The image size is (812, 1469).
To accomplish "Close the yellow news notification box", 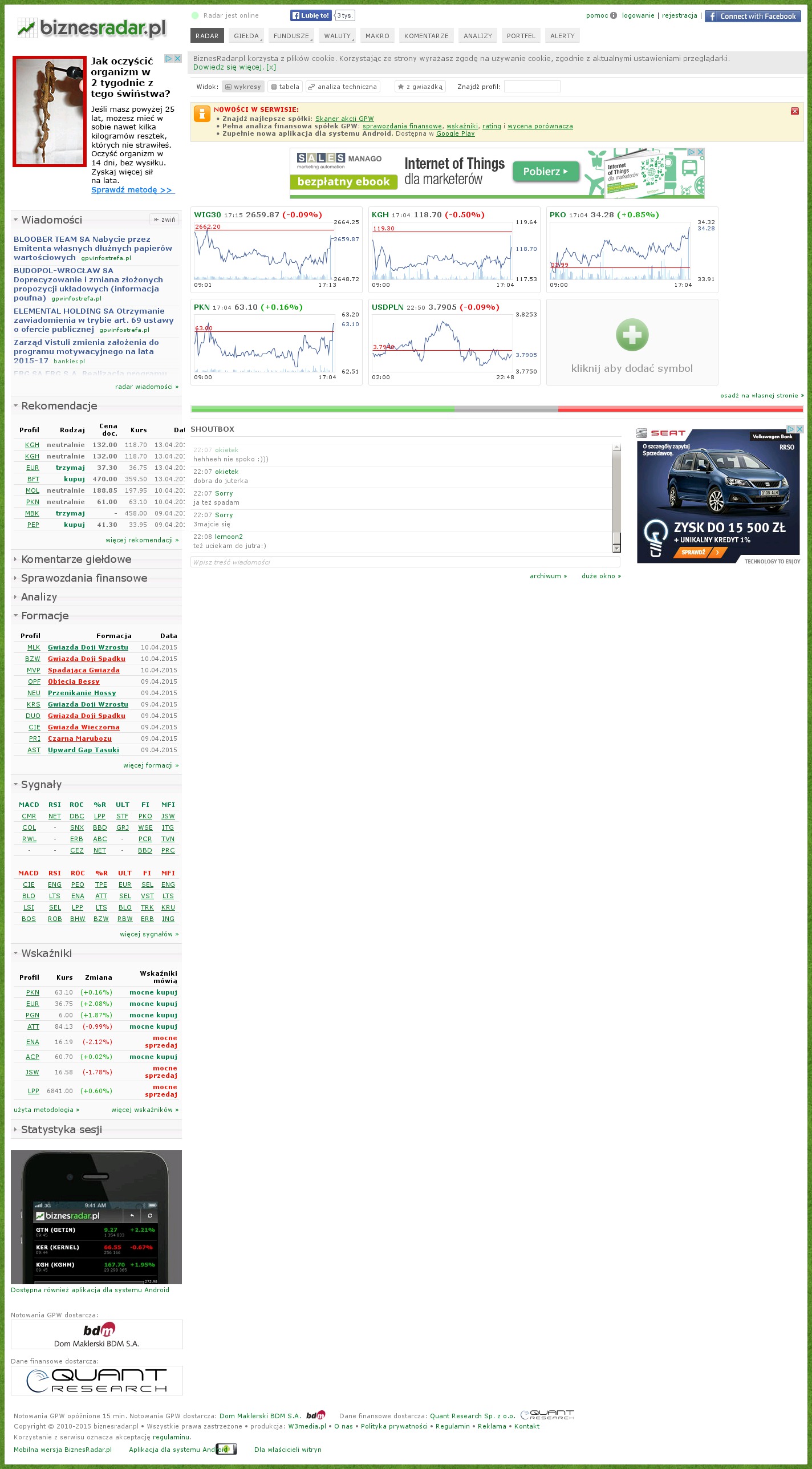I will (x=794, y=111).
